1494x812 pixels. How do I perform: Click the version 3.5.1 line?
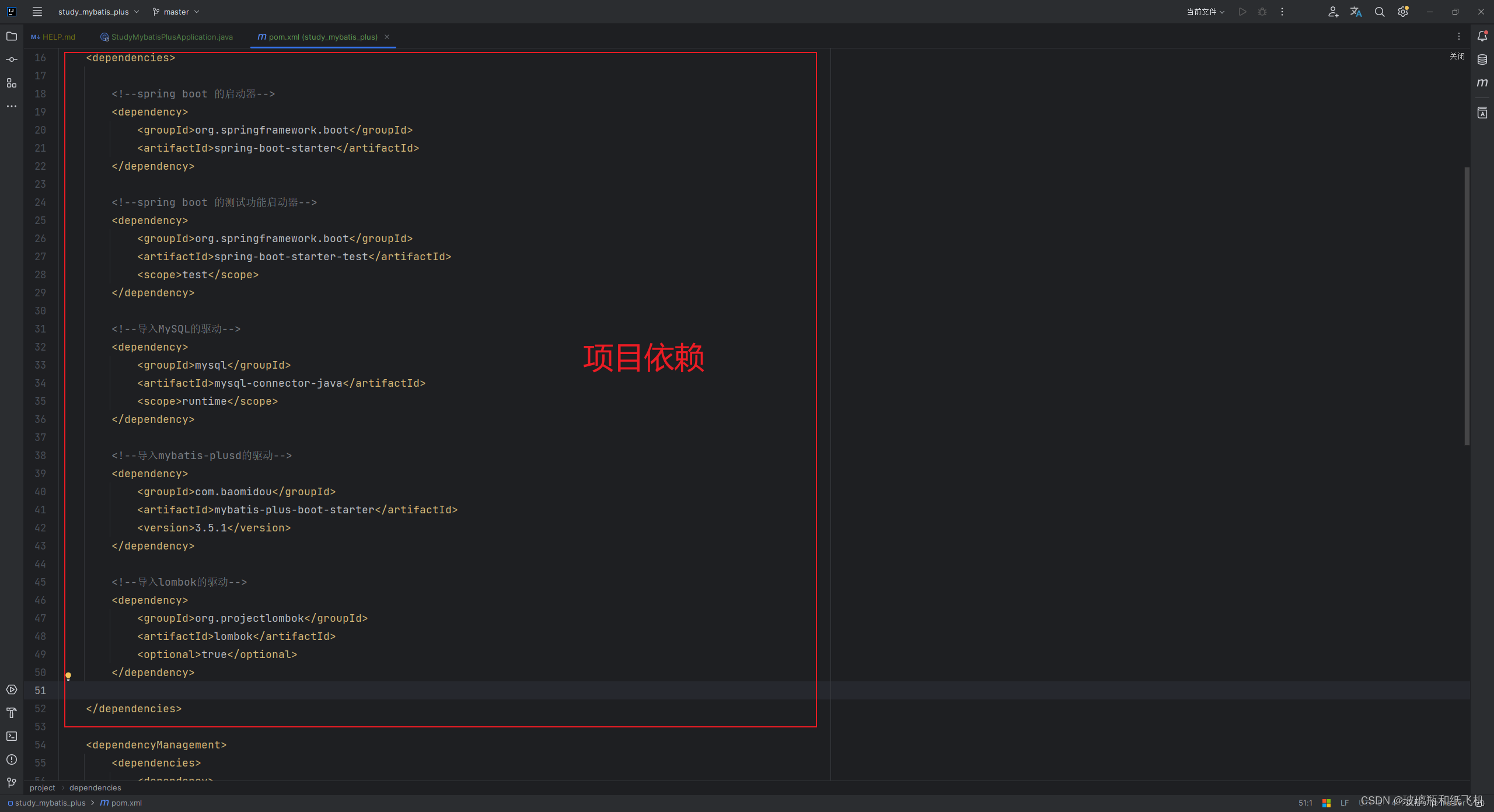pos(214,528)
